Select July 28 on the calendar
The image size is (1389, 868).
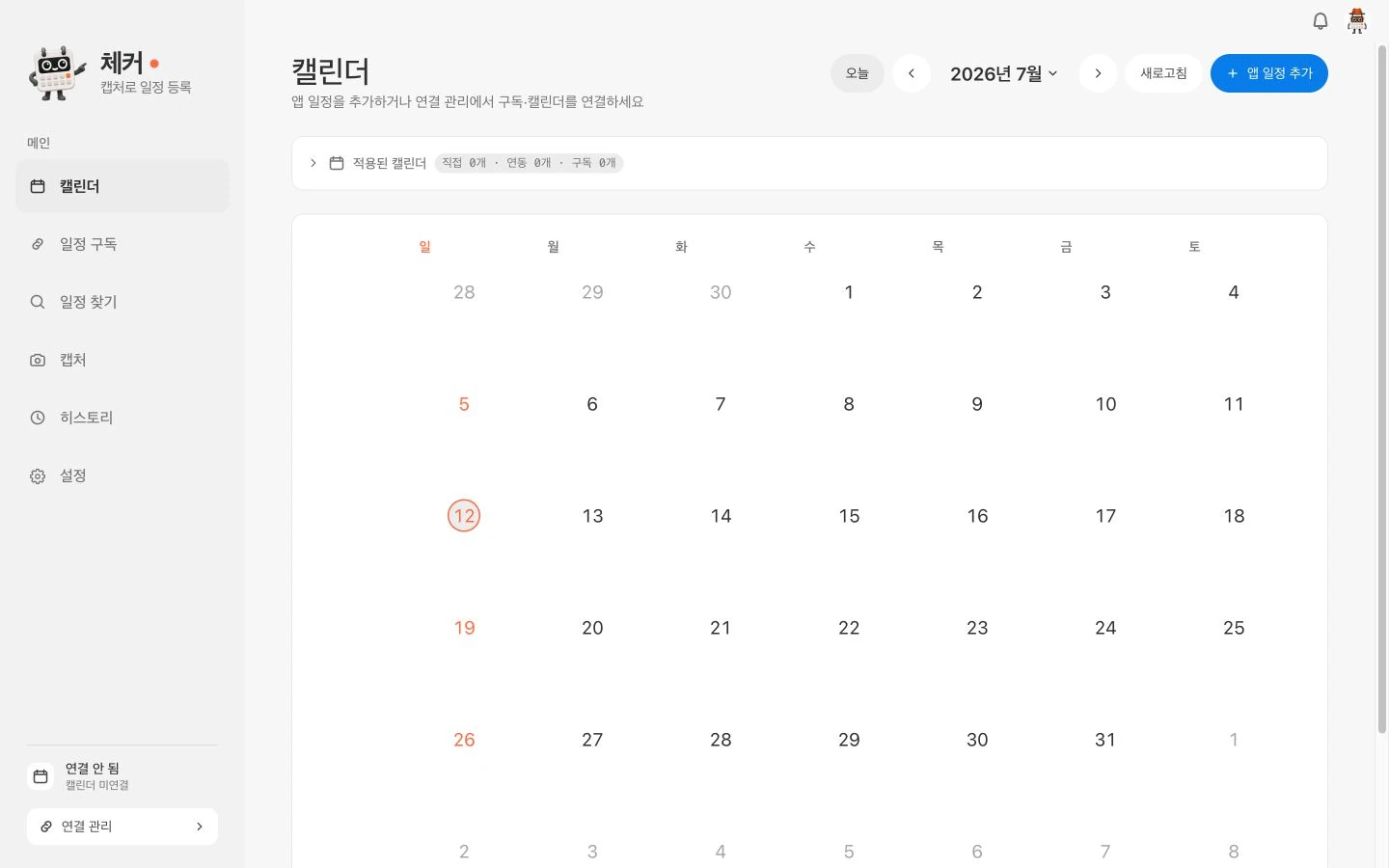[721, 740]
